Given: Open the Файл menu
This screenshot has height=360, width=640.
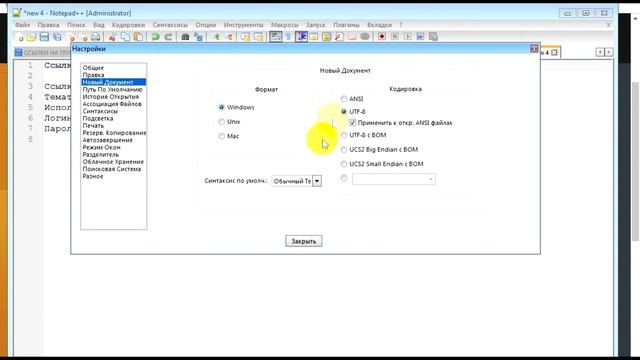Looking at the screenshot, I should 23,25.
